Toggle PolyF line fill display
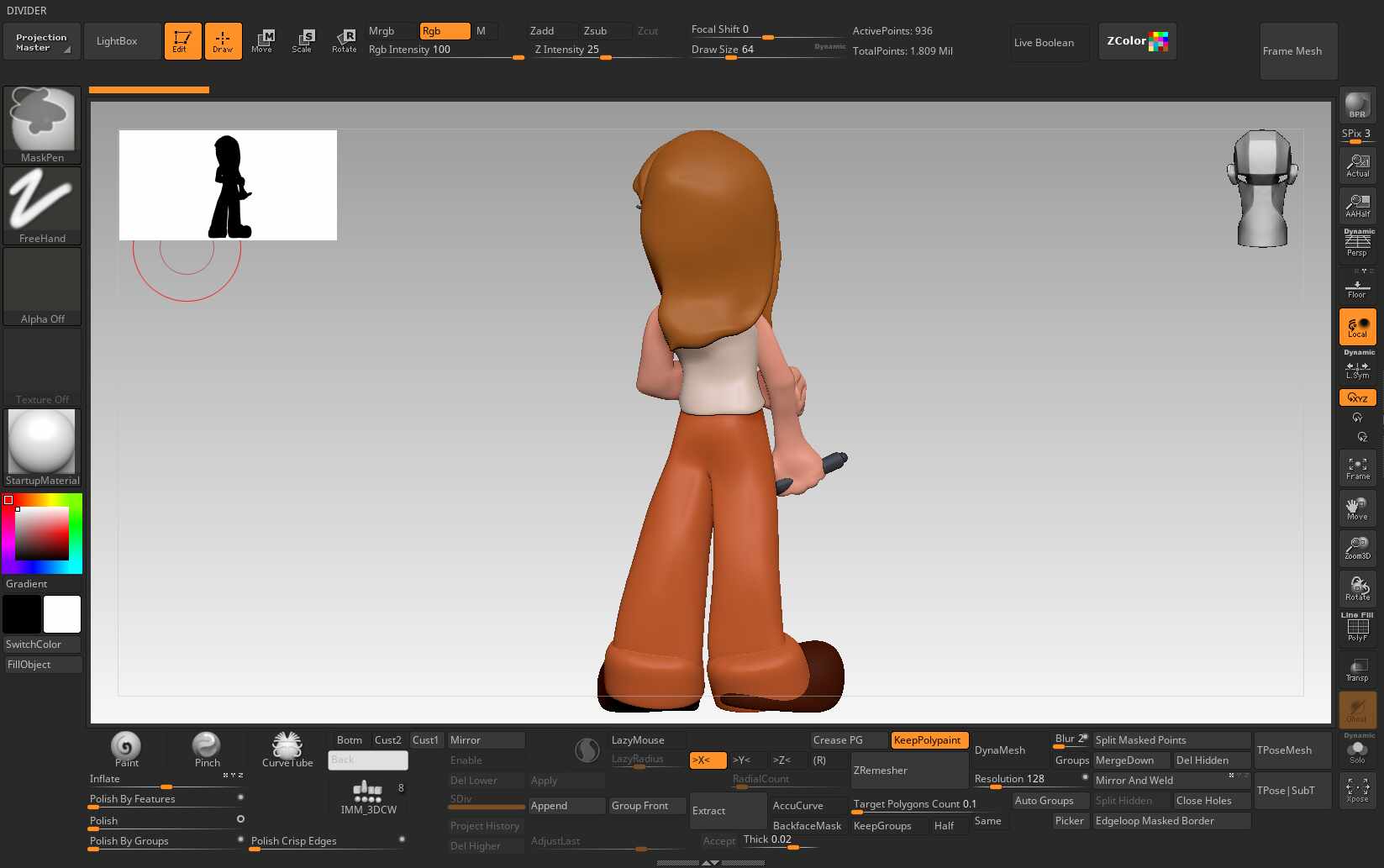This screenshot has width=1384, height=868. tap(1357, 628)
